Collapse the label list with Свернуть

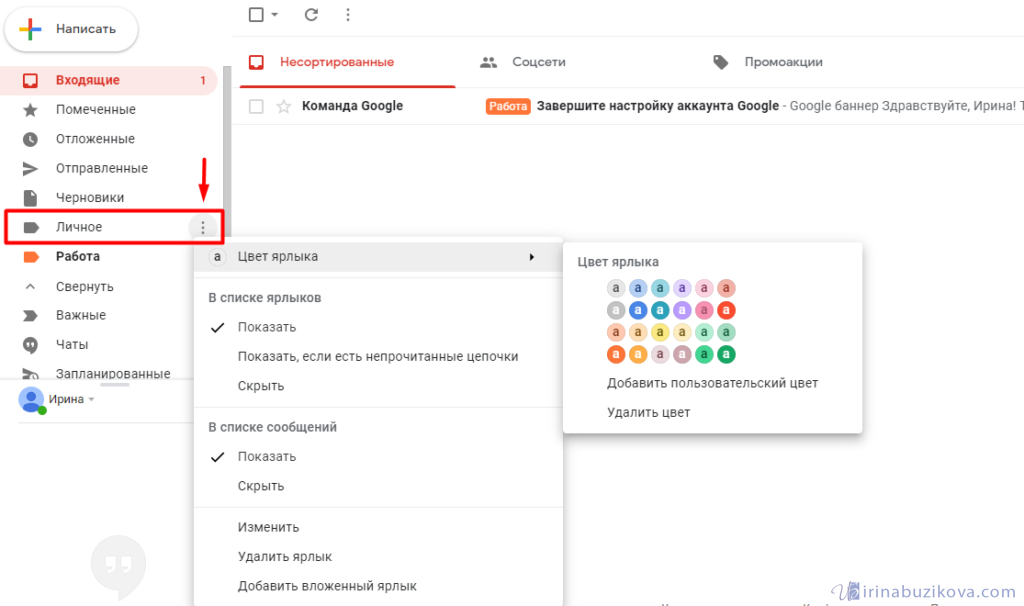(84, 286)
